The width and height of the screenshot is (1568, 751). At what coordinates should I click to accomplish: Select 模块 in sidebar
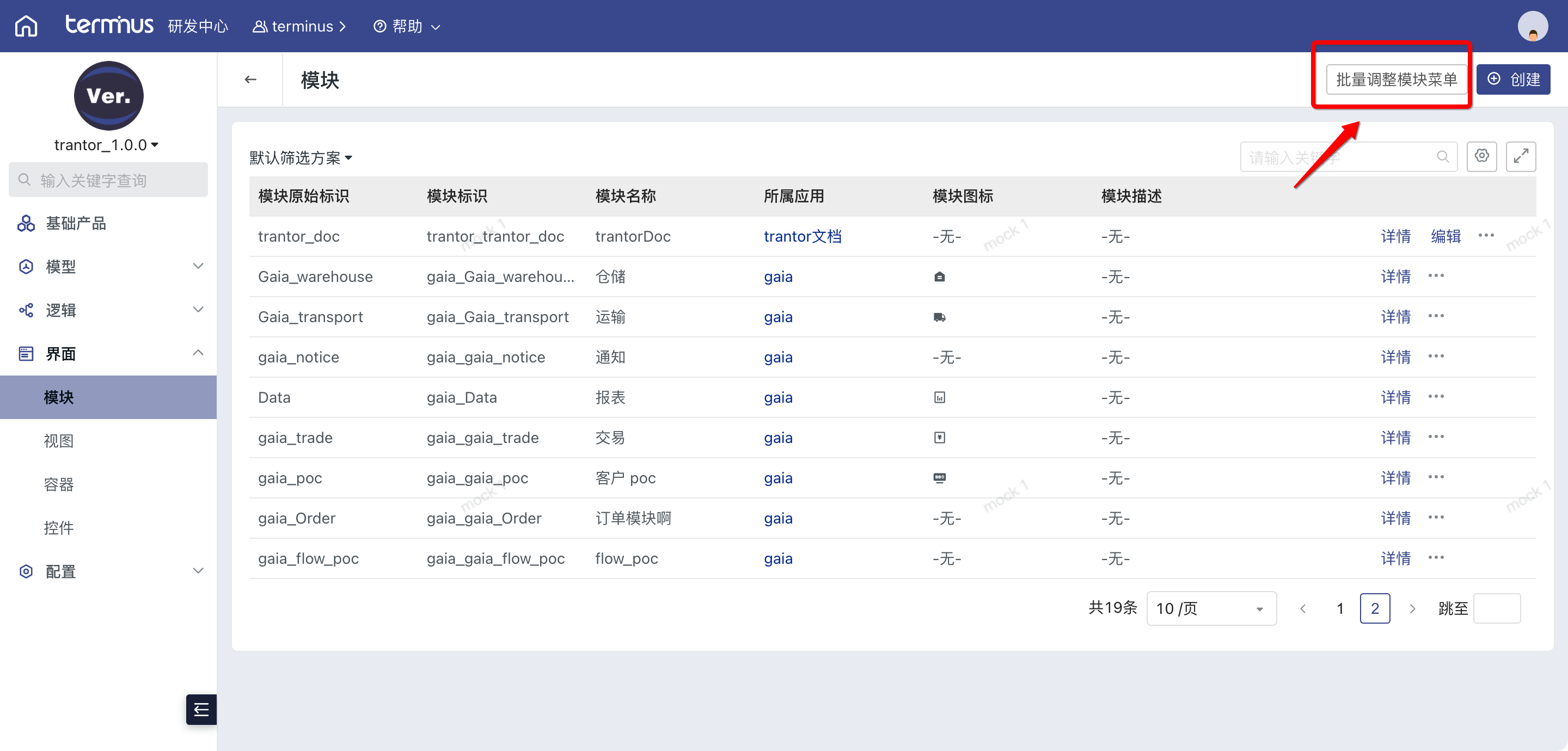pos(108,397)
